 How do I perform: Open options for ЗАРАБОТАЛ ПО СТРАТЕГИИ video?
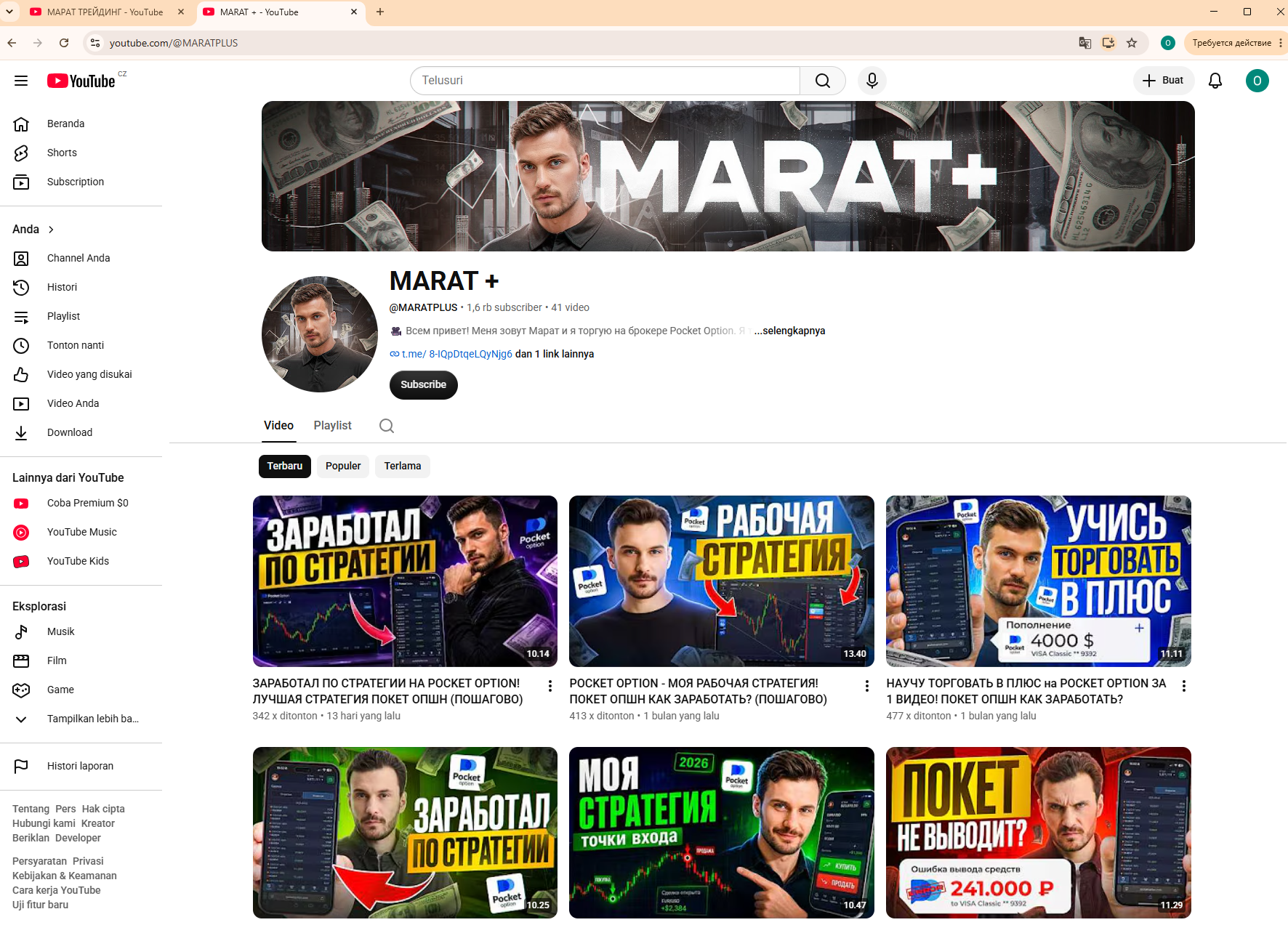[x=550, y=686]
